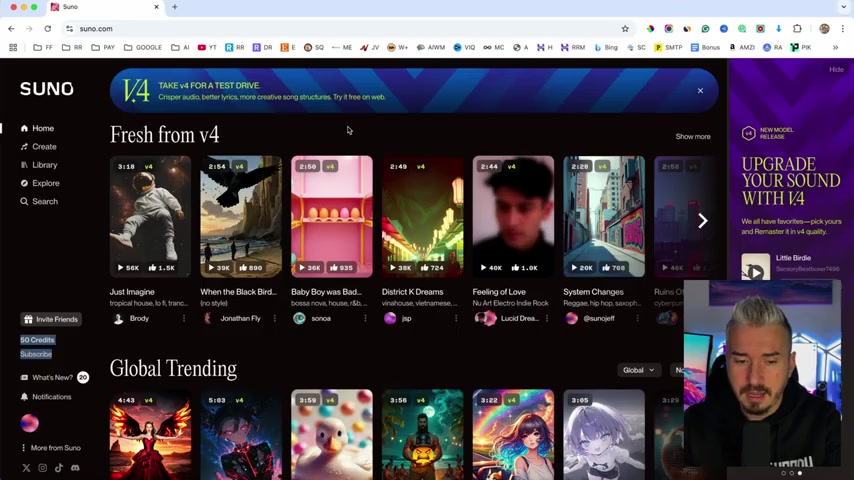Expand More from Suno menu

[x=51, y=448]
